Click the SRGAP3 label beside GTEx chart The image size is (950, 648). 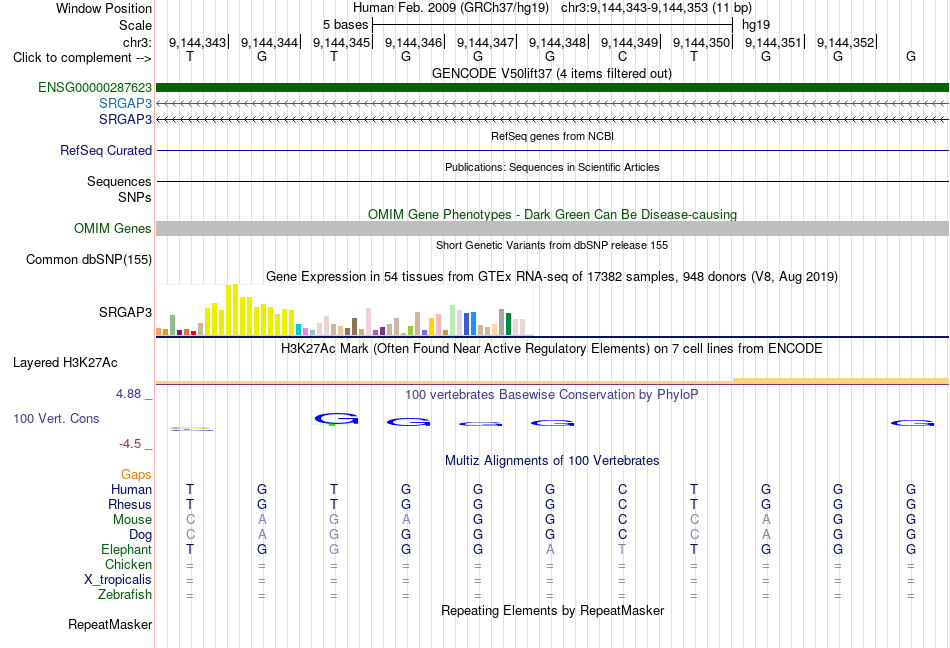[125, 312]
